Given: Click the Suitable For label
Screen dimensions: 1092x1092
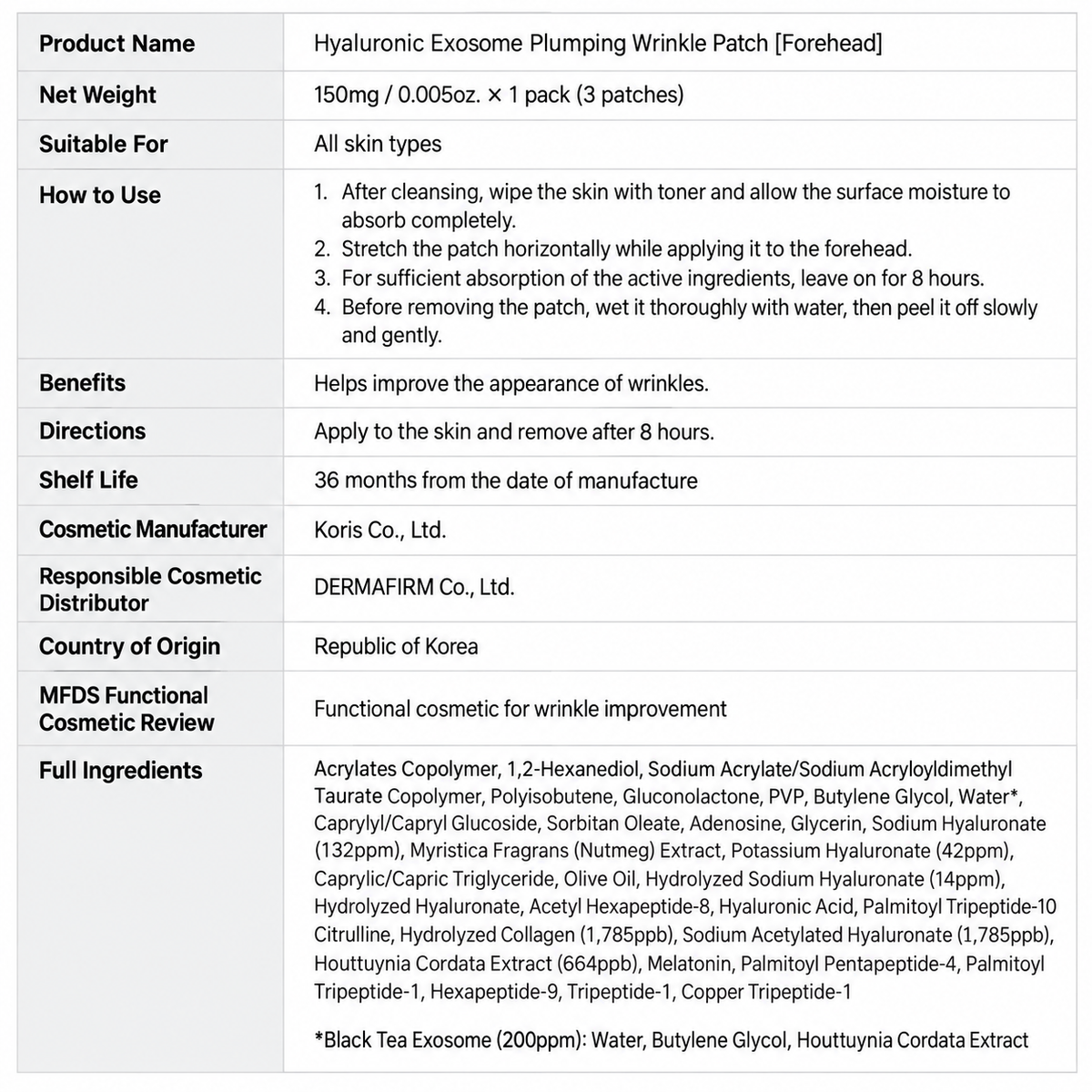Looking at the screenshot, I should tap(104, 144).
